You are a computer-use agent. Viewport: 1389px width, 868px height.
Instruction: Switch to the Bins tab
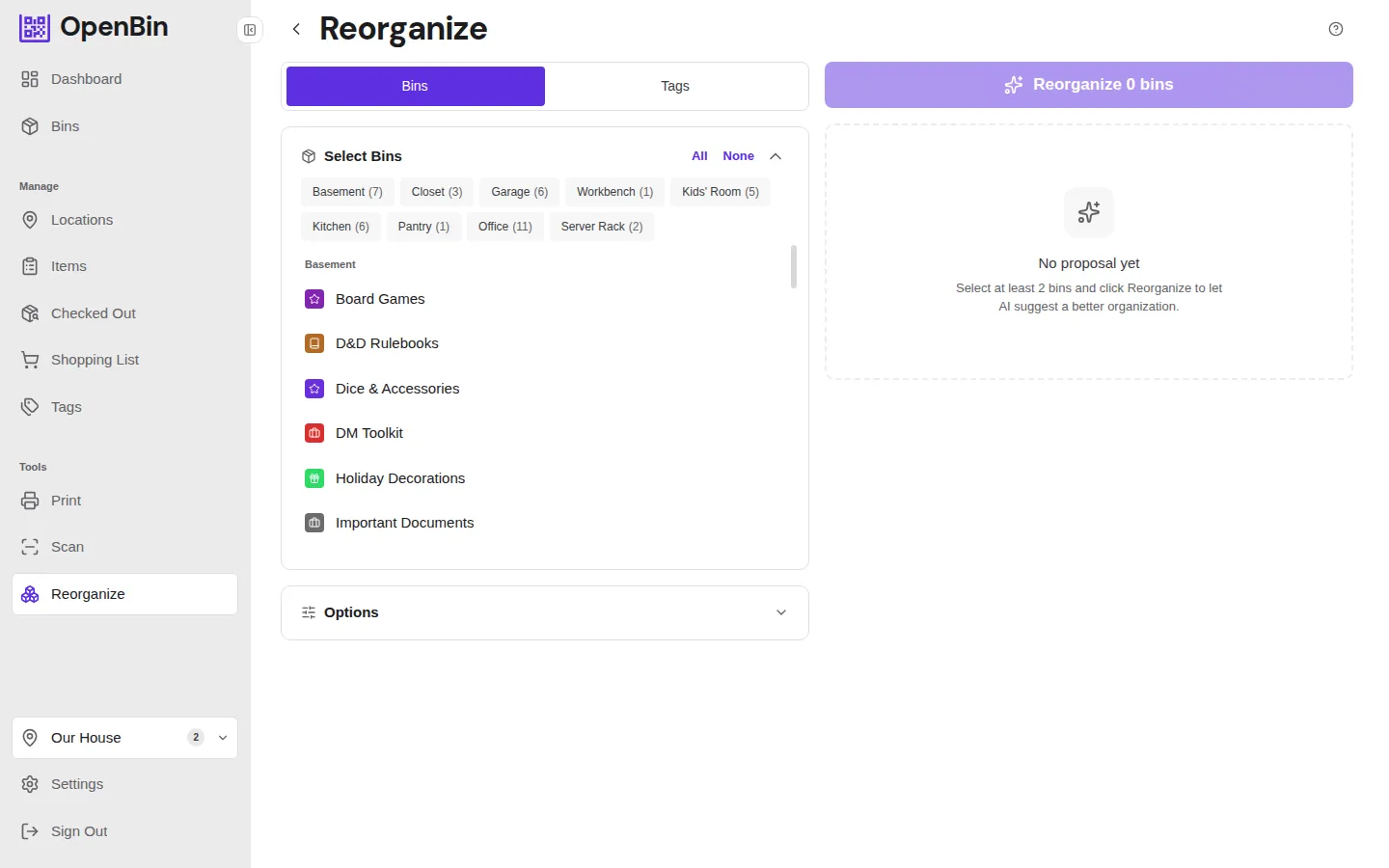tap(416, 86)
